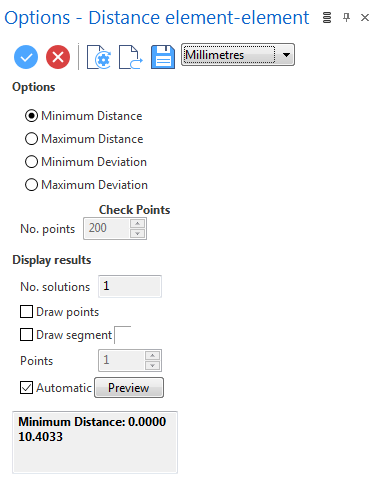Uncheck the Automatic checkbox
The width and height of the screenshot is (376, 486).
(x=26, y=388)
